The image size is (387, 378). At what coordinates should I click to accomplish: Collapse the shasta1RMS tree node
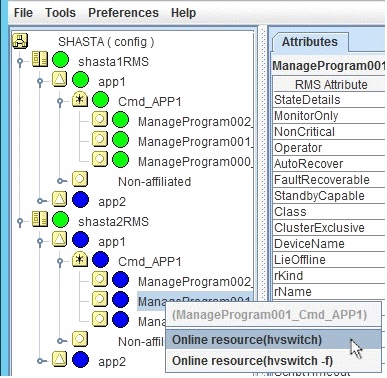point(20,61)
